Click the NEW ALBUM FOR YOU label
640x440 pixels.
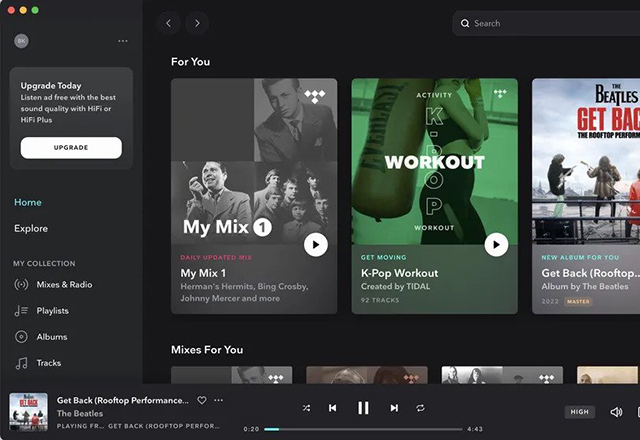point(580,258)
